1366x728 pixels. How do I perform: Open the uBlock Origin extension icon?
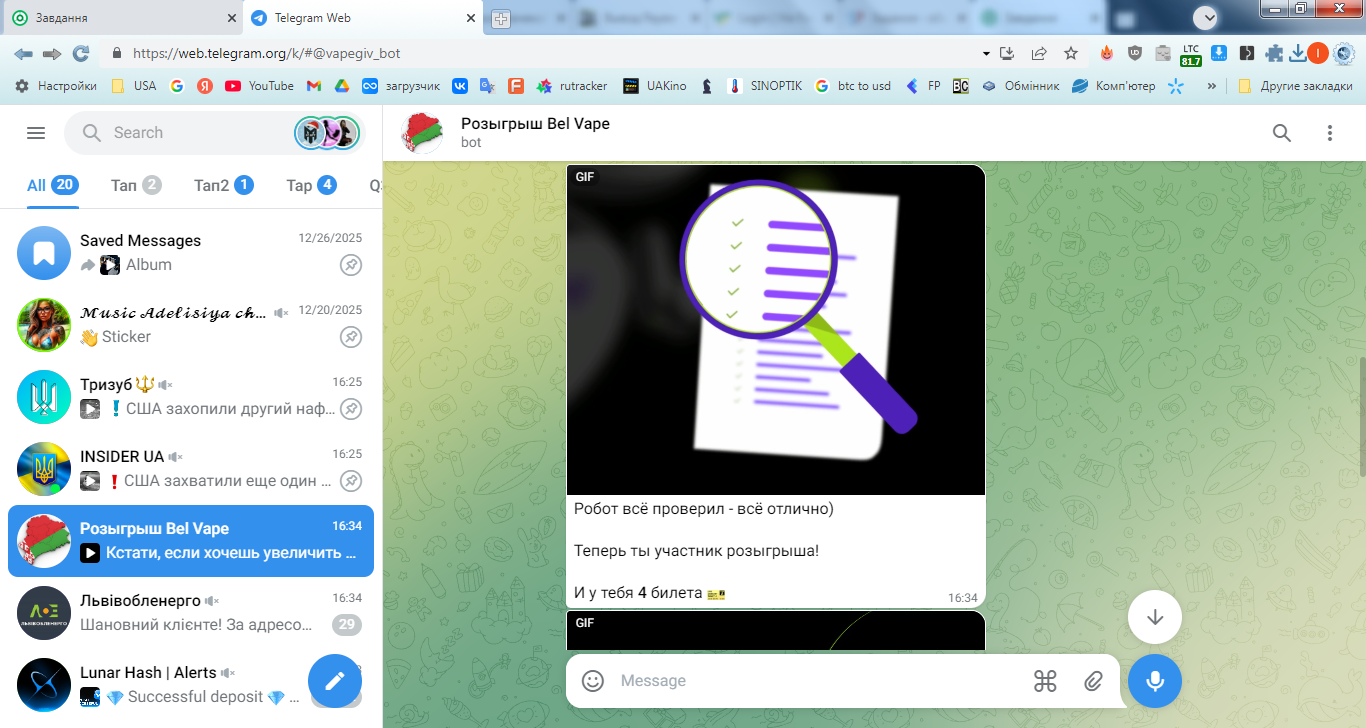1135,53
